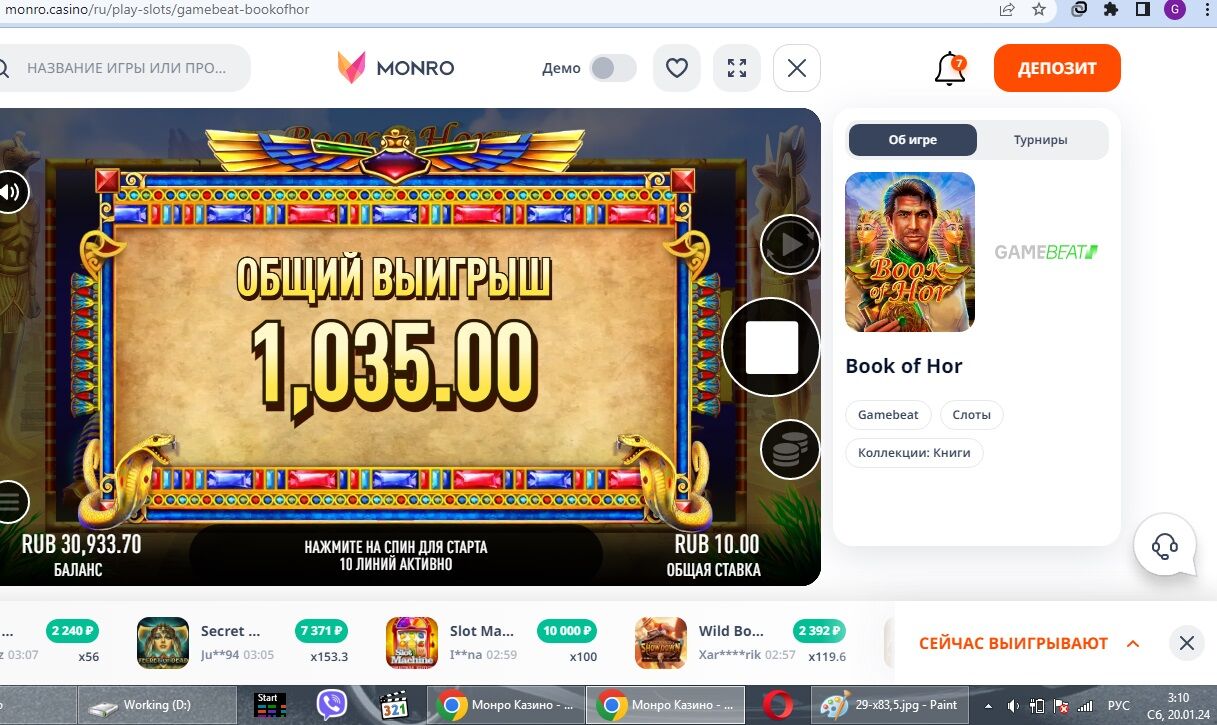Open Viber from the Windows taskbar

click(332, 705)
